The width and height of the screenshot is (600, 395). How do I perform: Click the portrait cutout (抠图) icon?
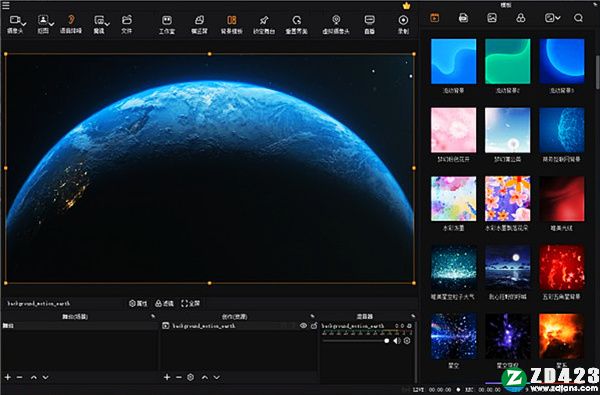[43, 20]
